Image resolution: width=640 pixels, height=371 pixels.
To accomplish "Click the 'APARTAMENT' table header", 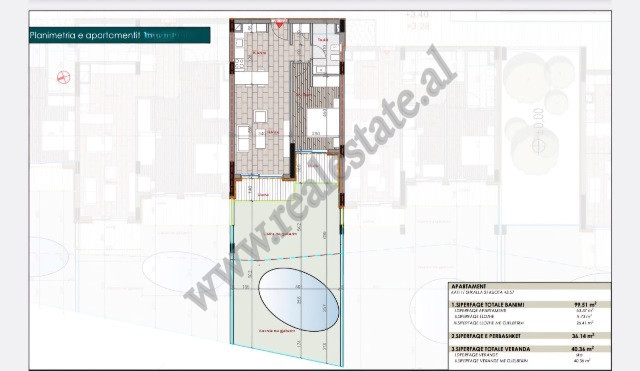I will coord(469,287).
